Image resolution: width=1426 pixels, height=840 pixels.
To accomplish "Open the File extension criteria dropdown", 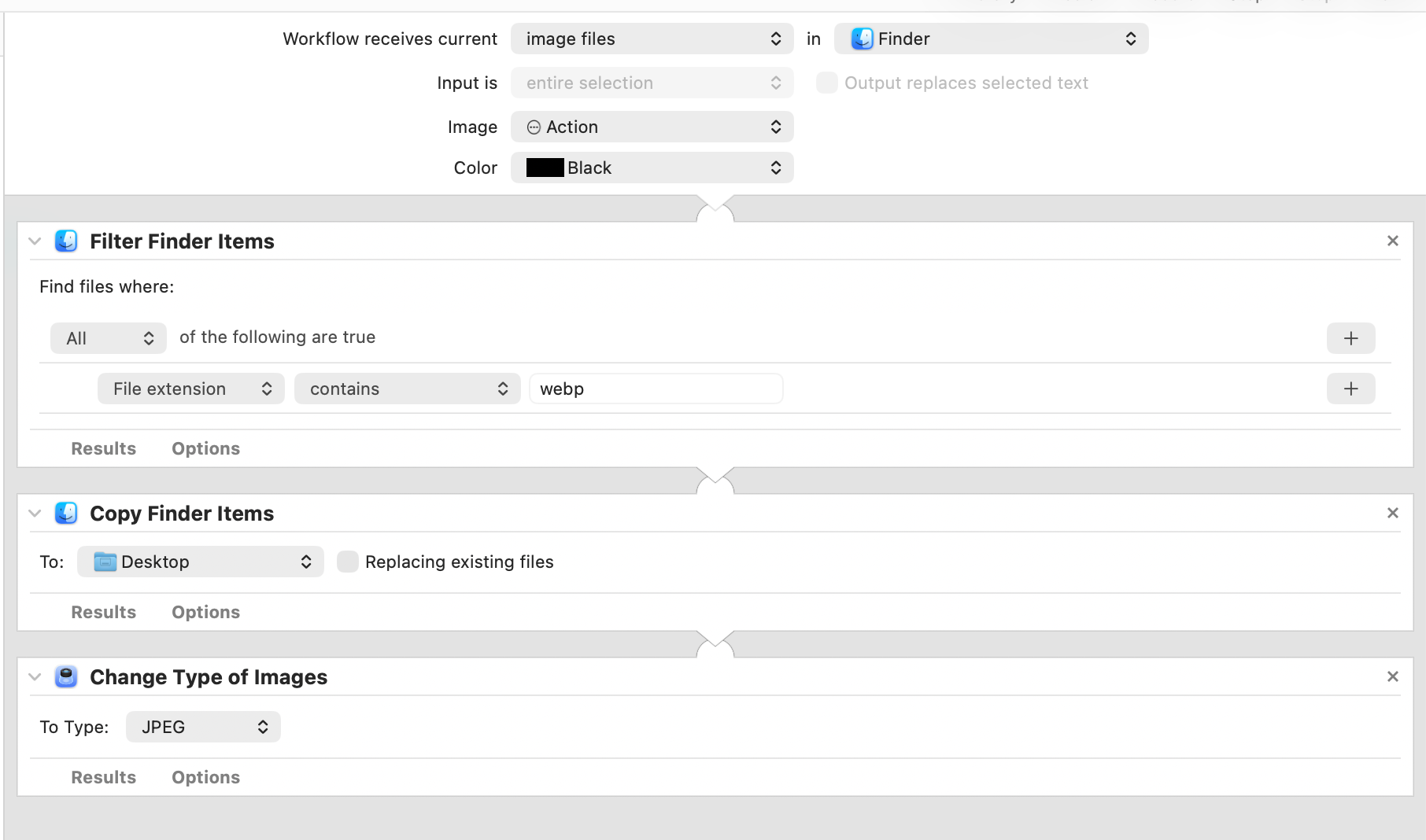I will [x=191, y=389].
